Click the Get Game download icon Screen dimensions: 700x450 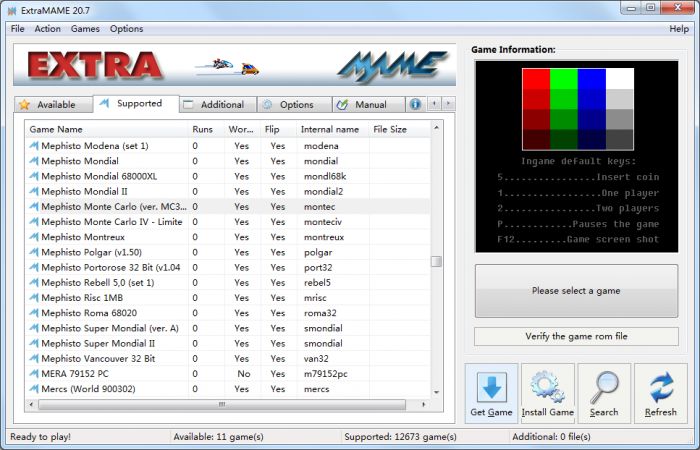point(491,386)
